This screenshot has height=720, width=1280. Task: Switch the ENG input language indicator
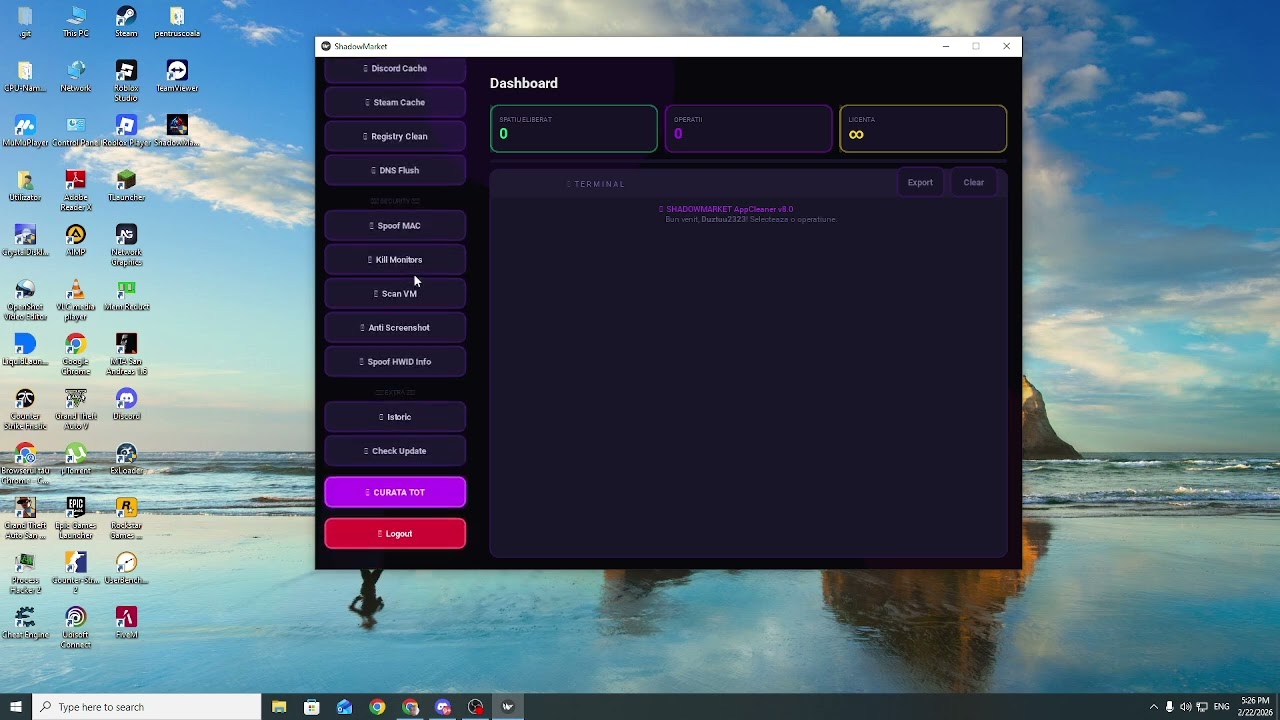[1221, 707]
